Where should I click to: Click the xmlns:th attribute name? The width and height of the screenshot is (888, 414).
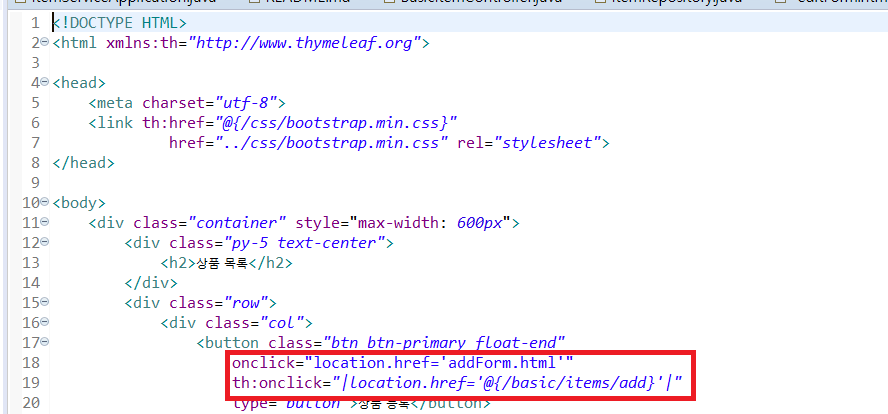[142, 43]
